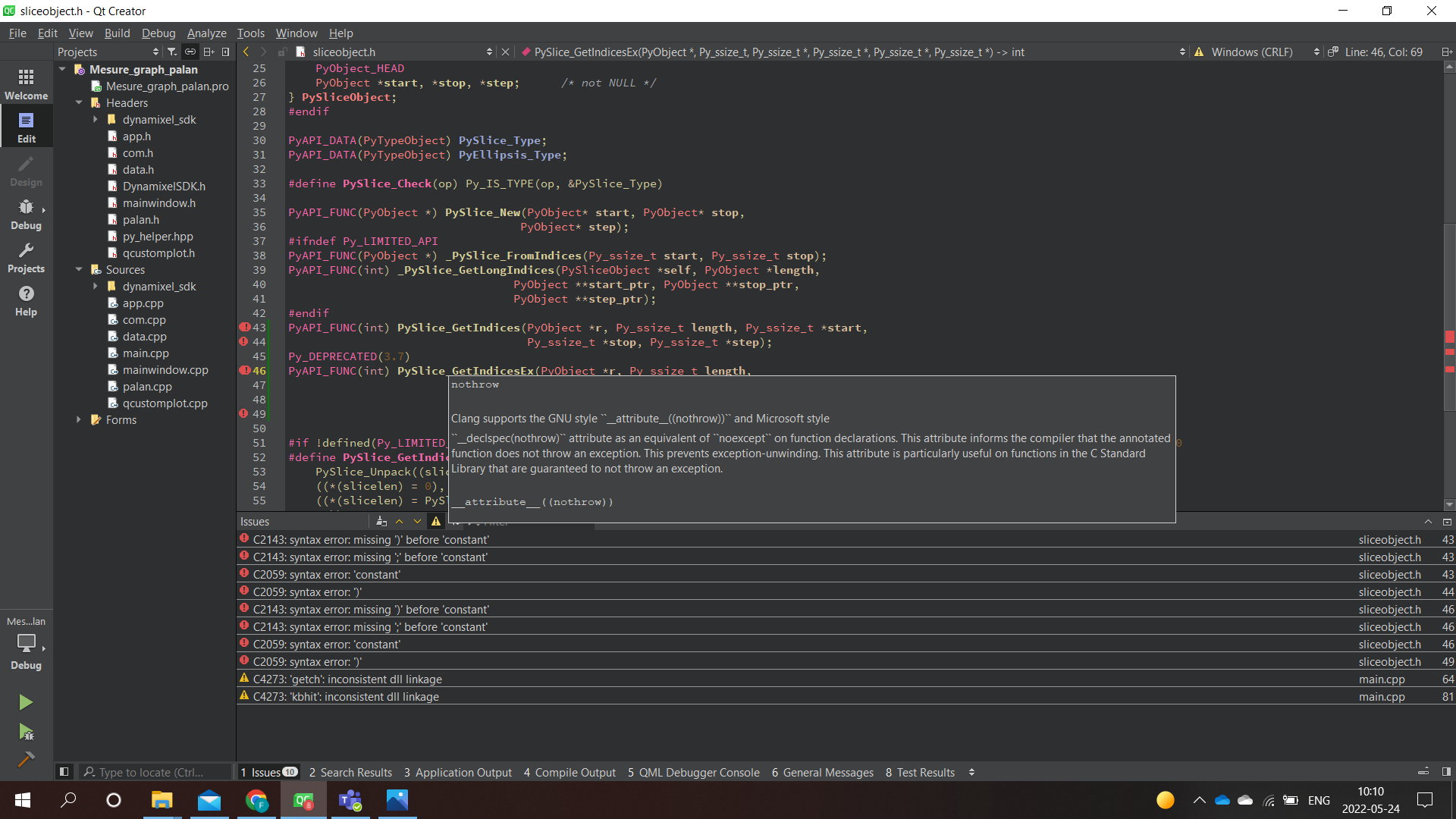Open Debug mode in the mode sidebar

pyautogui.click(x=26, y=214)
